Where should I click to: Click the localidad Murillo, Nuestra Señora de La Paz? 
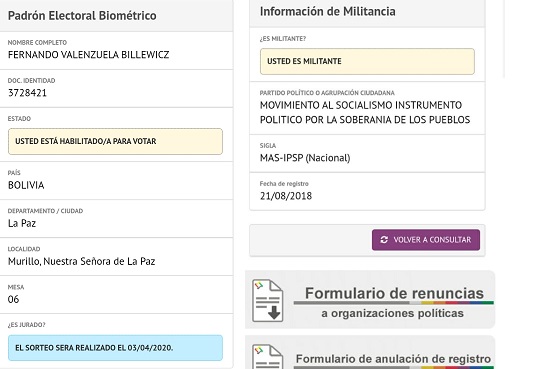pyautogui.click(x=82, y=261)
